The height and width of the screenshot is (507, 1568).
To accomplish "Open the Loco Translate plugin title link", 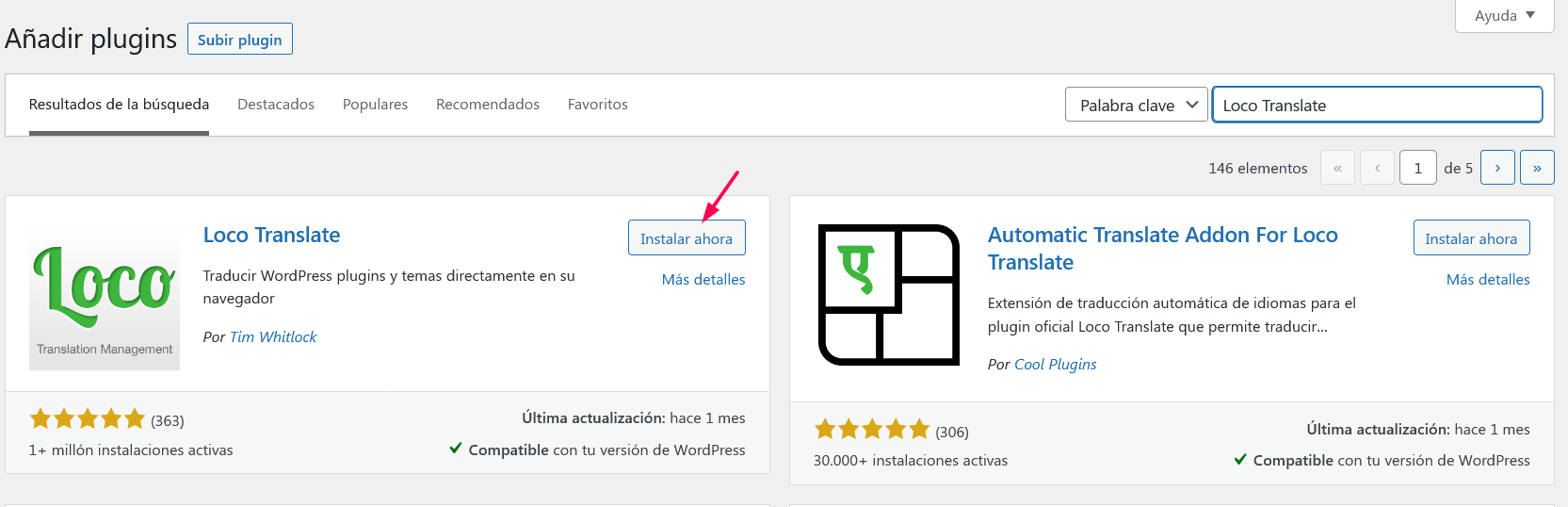I will pyautogui.click(x=272, y=235).
